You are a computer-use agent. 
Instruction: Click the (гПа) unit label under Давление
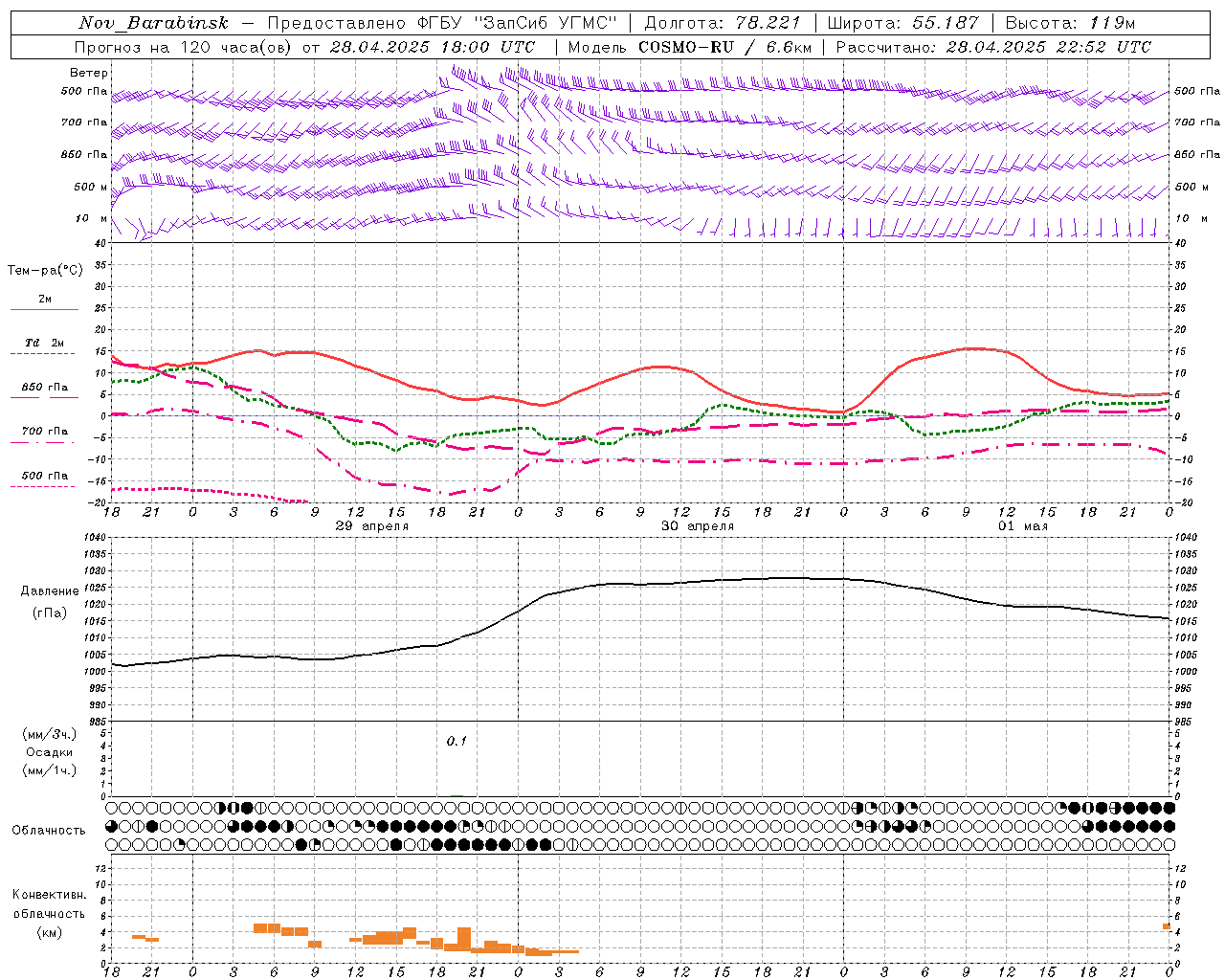50,612
